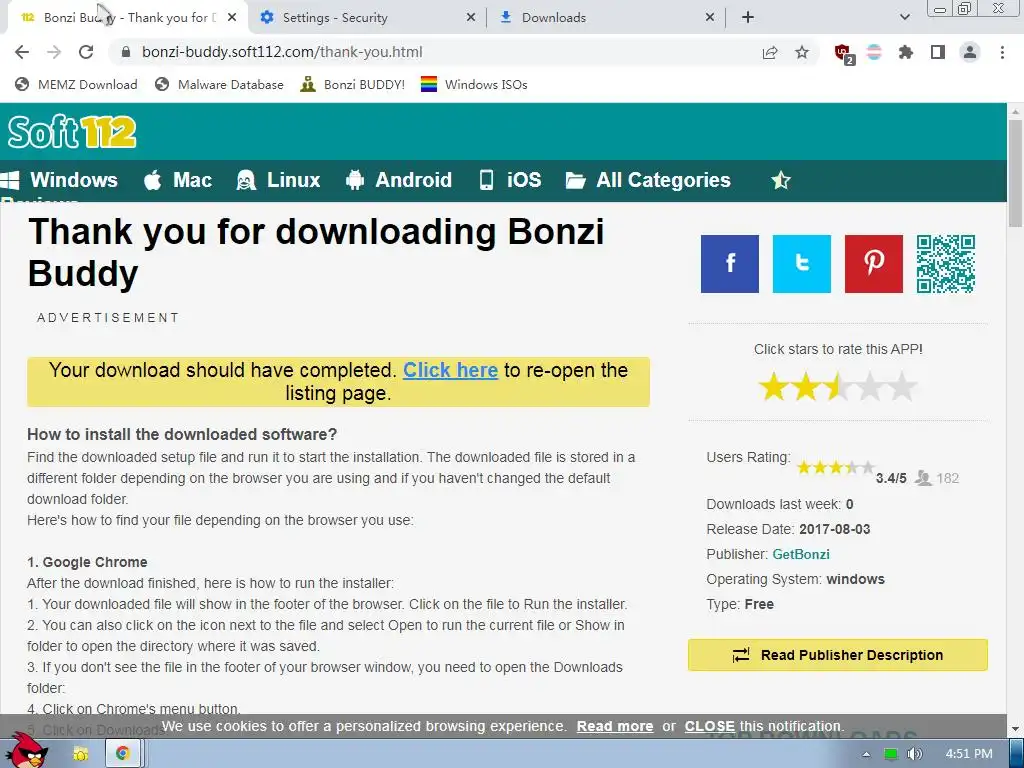Toggle the side panel icon

(x=938, y=52)
